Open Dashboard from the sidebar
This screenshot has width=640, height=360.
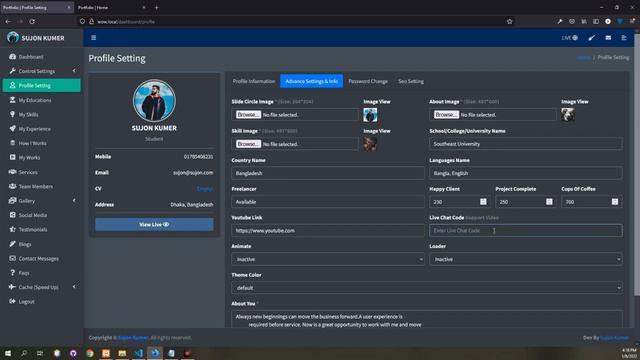pyautogui.click(x=41, y=57)
